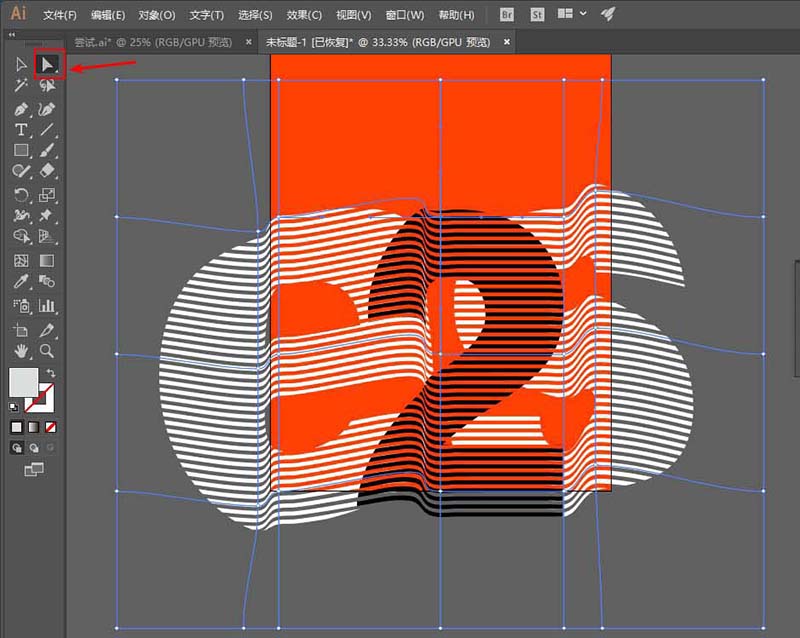Screen dimensions: 800x638
Task: Set paint mode to Gradient
Action: [34, 427]
